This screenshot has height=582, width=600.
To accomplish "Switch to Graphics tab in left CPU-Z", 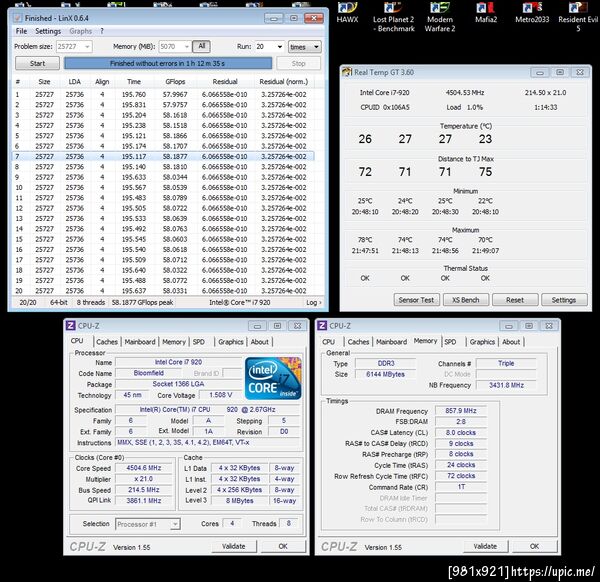I will coord(231,342).
